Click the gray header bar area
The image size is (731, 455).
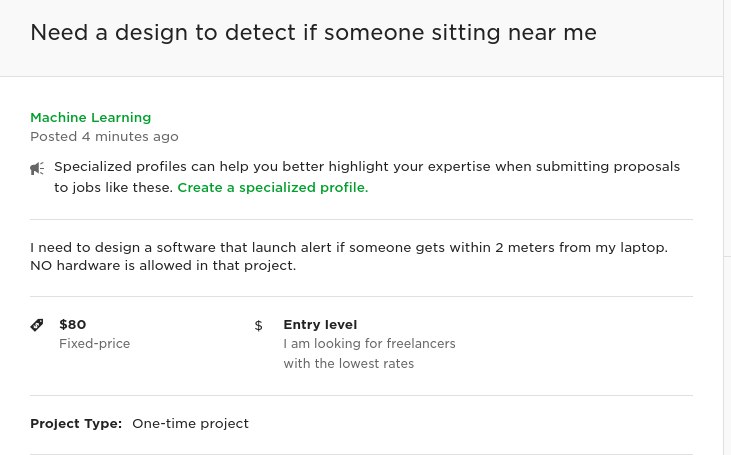[x=361, y=38]
